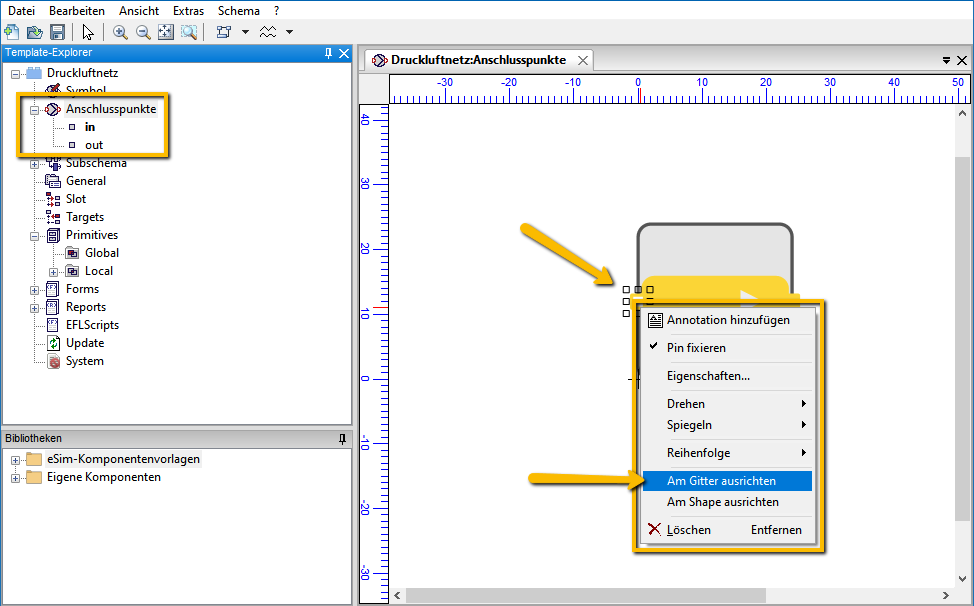This screenshot has height=606, width=974.
Task: Select the Targets tree item
Action: coord(85,217)
